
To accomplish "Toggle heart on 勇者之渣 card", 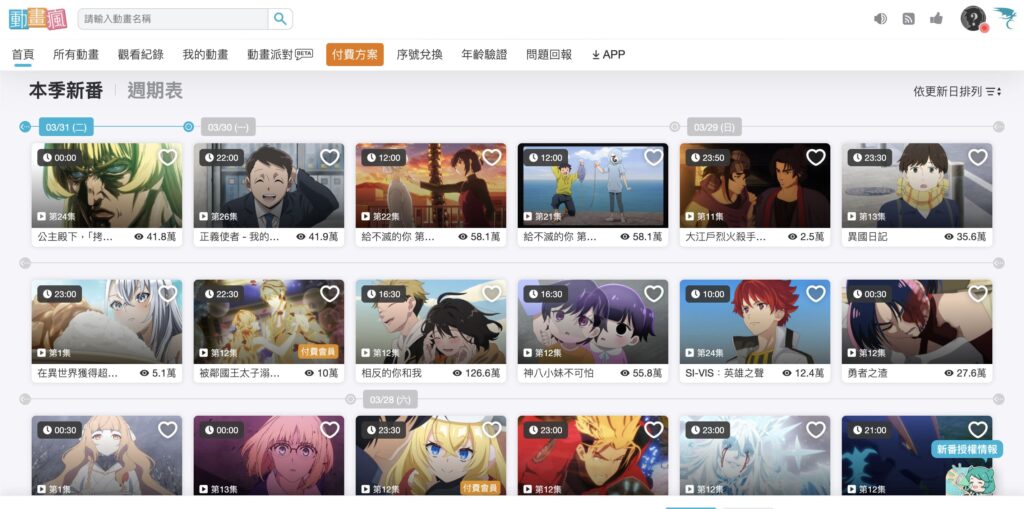I will [x=977, y=294].
